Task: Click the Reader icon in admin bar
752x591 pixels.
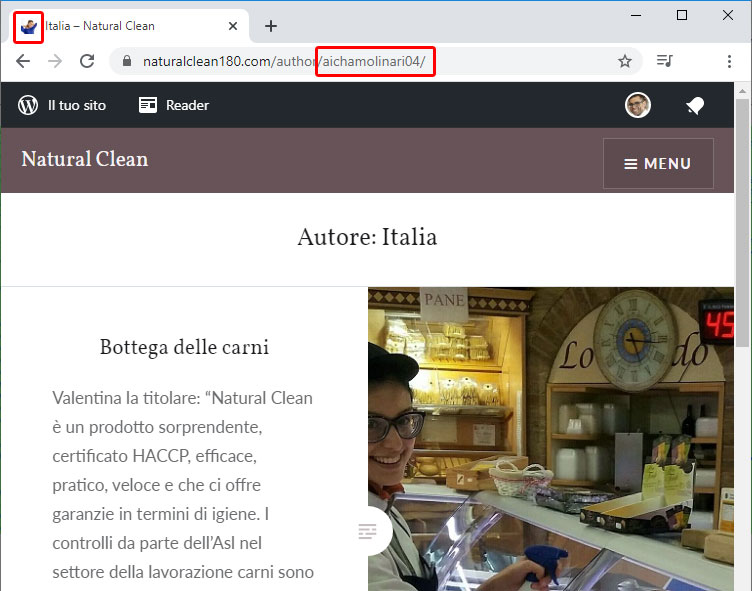Action: (x=148, y=105)
